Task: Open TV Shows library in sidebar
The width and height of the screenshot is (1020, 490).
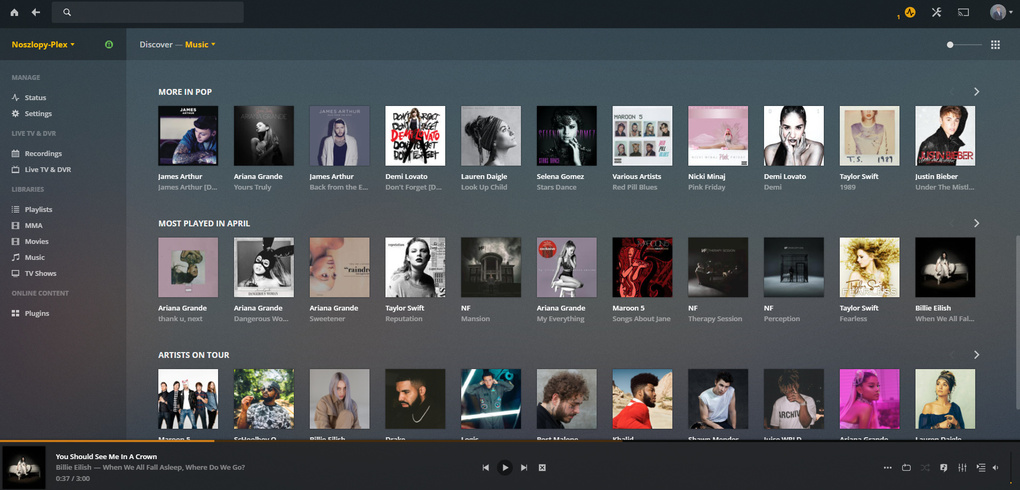Action: click(x=34, y=274)
